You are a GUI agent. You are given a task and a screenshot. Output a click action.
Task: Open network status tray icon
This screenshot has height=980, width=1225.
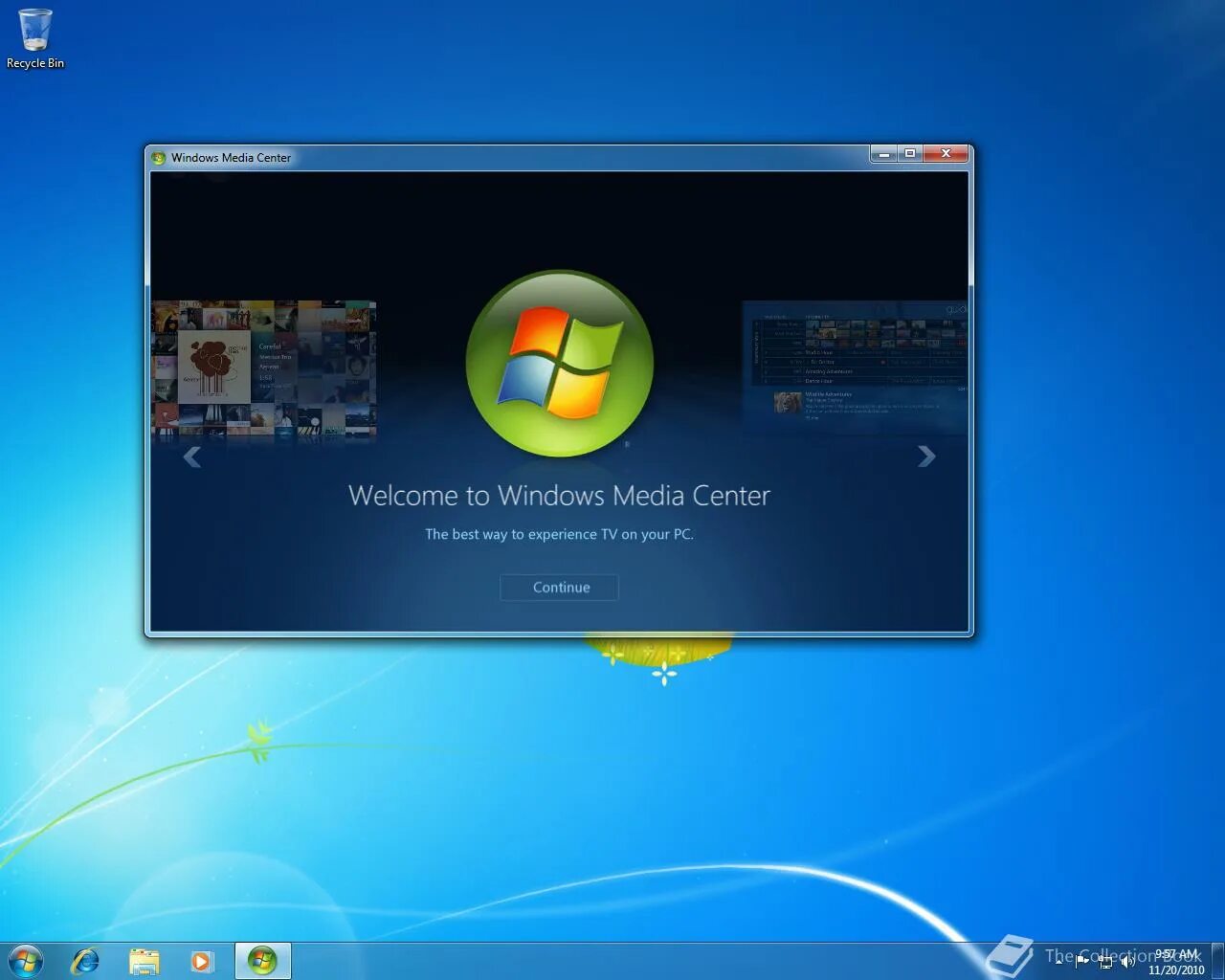[1105, 962]
